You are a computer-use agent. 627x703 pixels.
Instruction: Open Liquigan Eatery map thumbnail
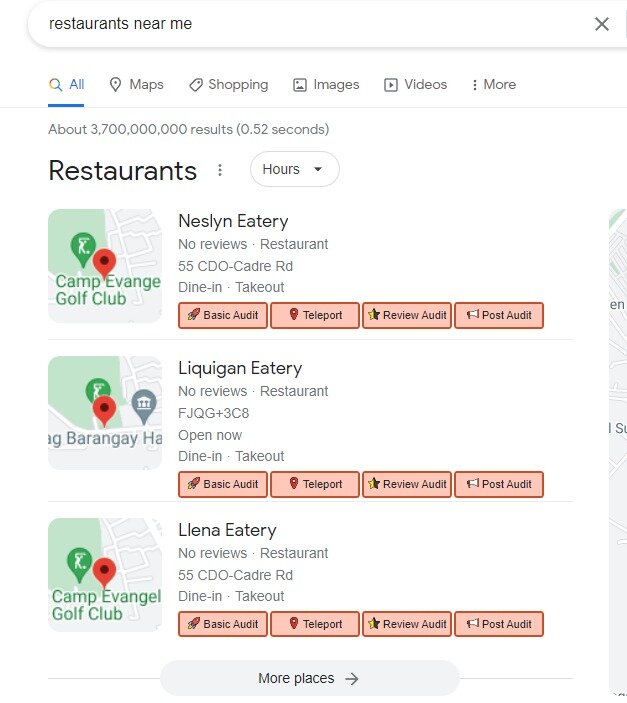[104, 413]
